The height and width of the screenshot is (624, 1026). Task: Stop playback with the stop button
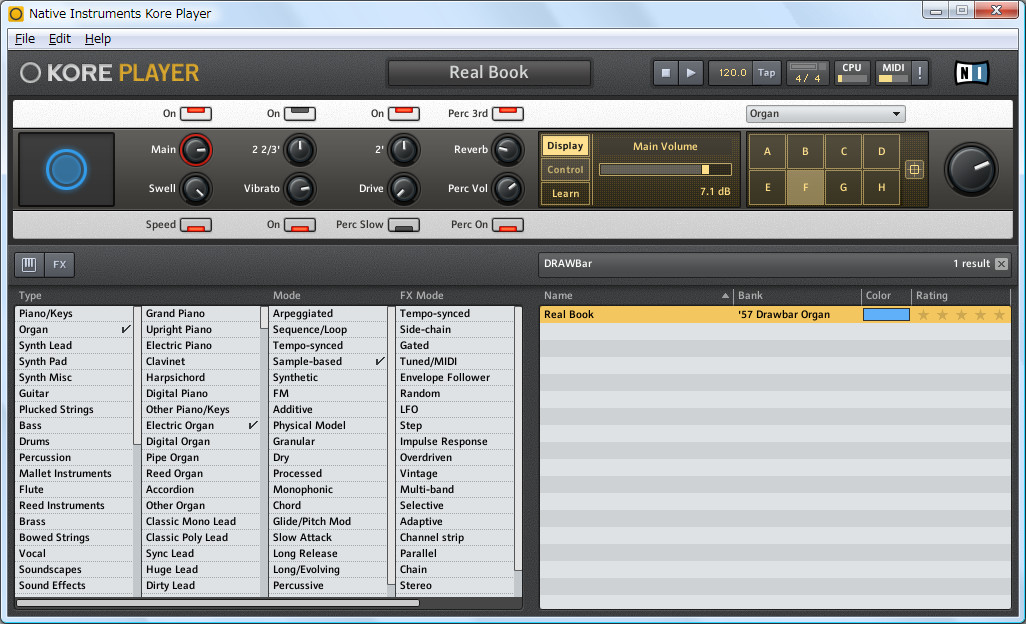(665, 73)
